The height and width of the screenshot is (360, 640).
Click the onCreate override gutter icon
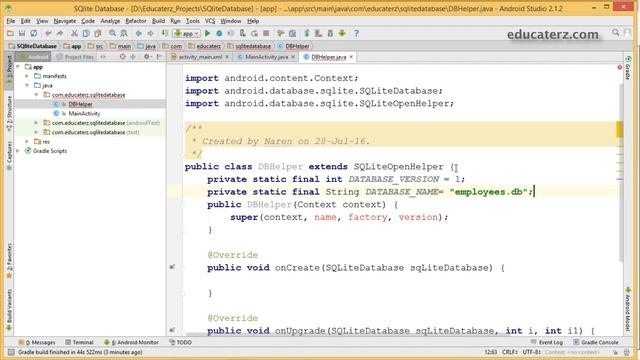click(x=172, y=267)
